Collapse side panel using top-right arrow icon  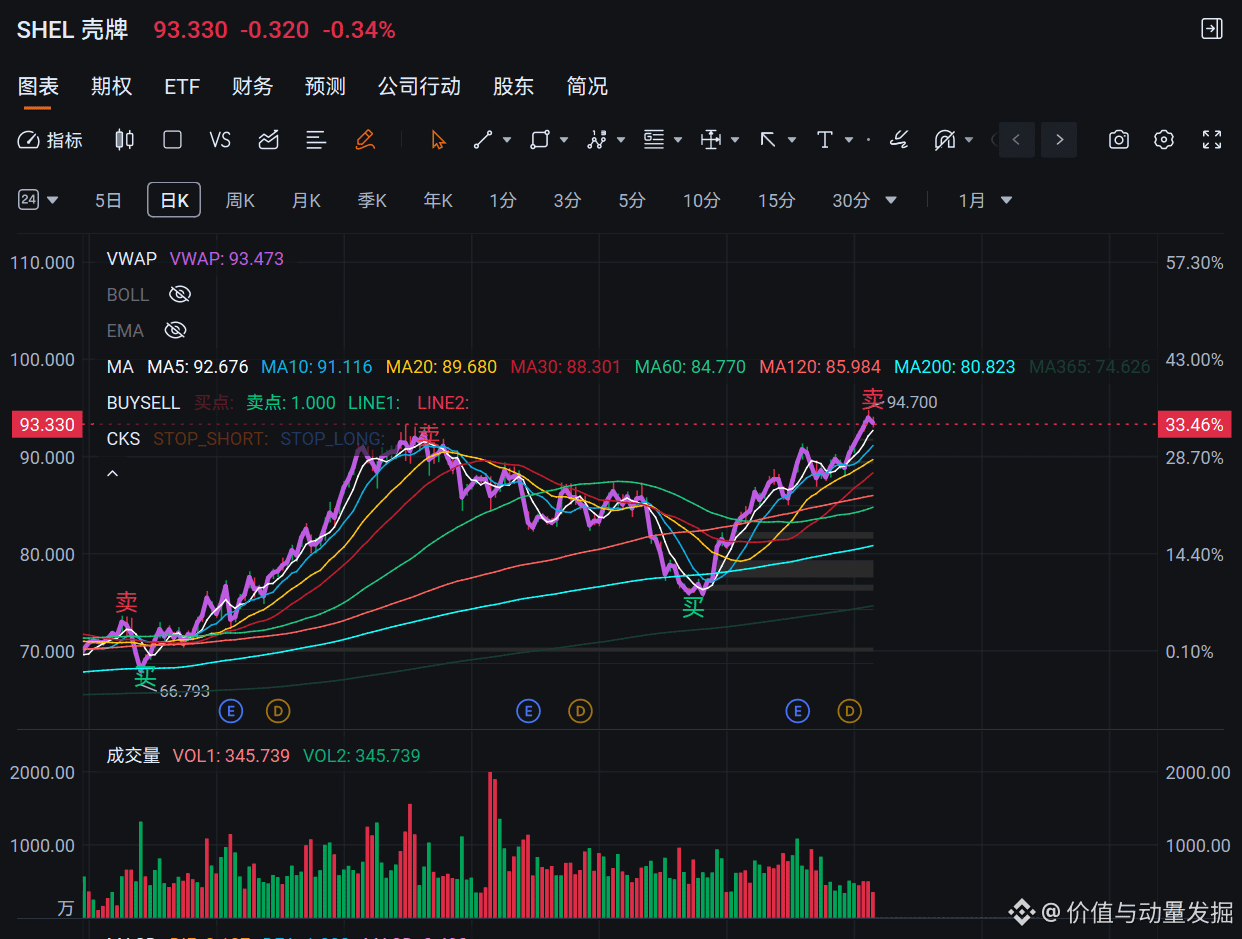1211,29
